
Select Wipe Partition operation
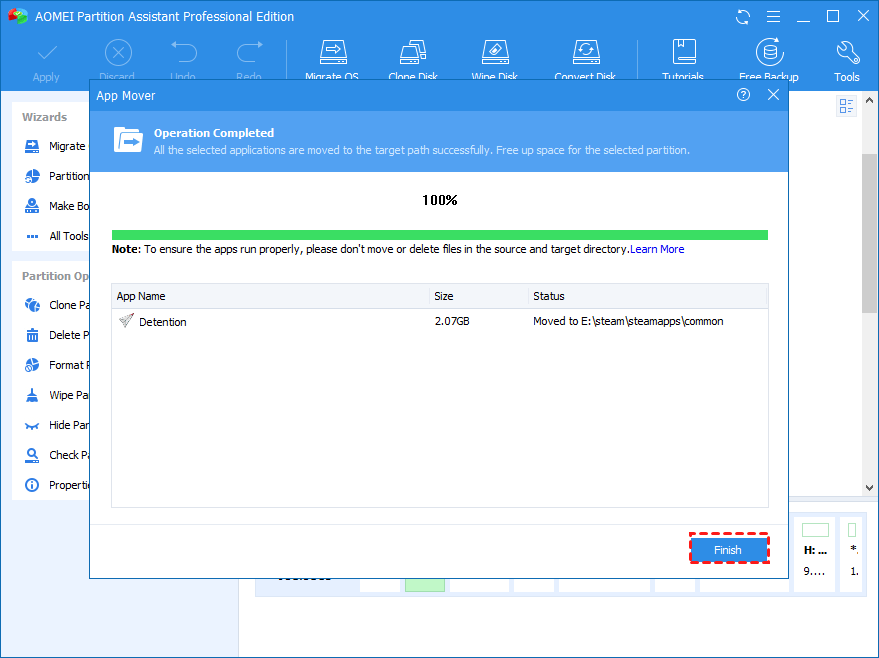point(56,395)
